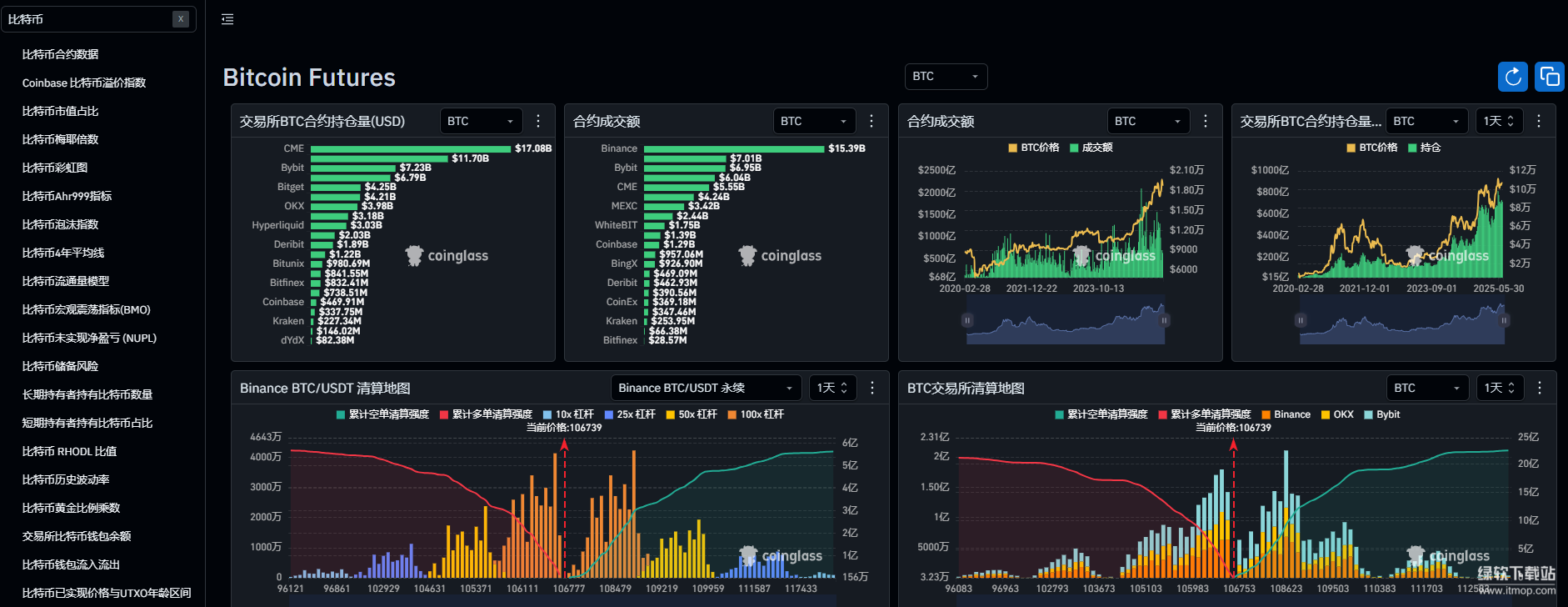Change 1天 interval in Binance 清算地图 panel
This screenshot has height=607, width=1568.
[x=832, y=388]
